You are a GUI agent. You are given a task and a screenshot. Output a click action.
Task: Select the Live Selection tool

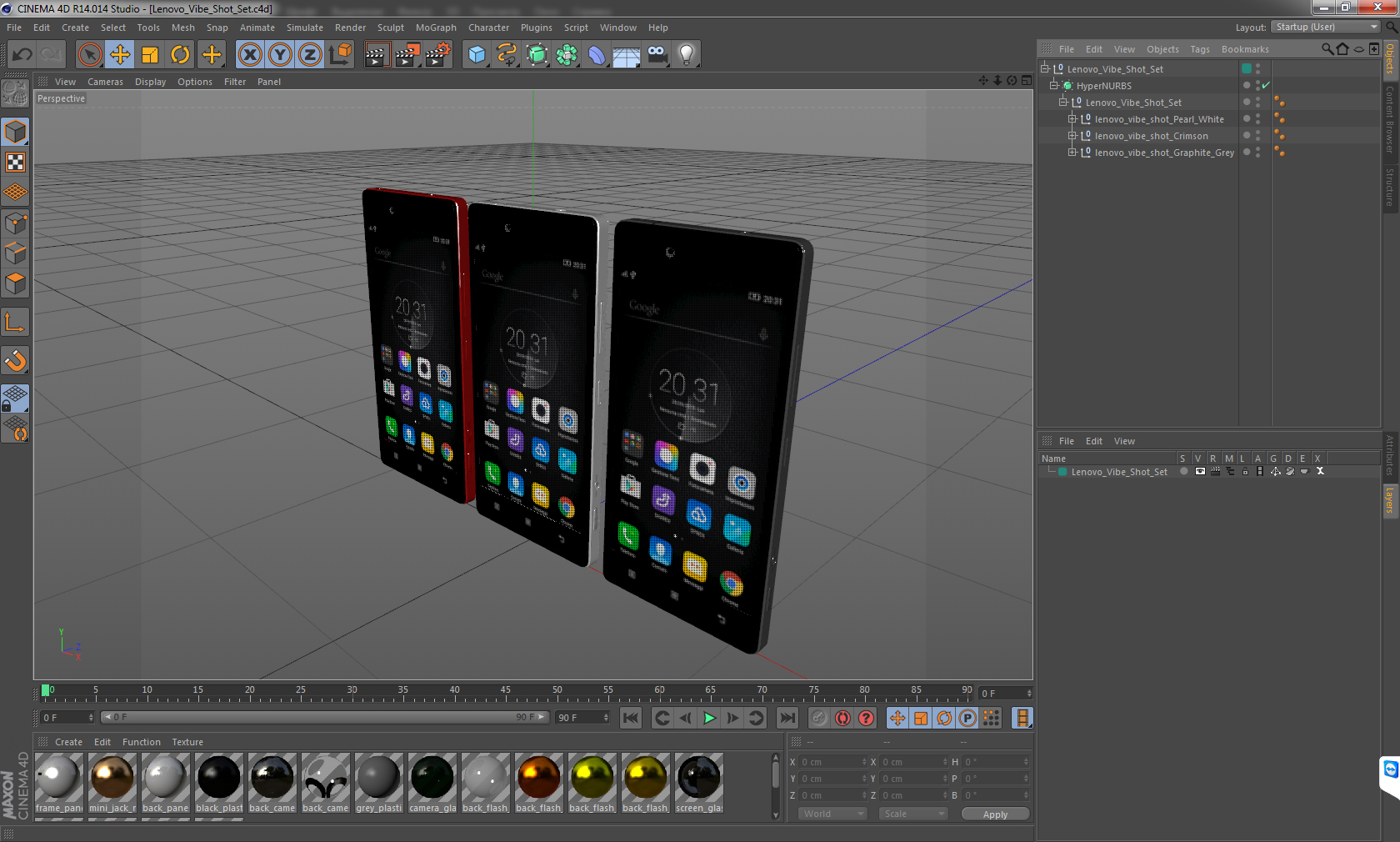pos(89,55)
